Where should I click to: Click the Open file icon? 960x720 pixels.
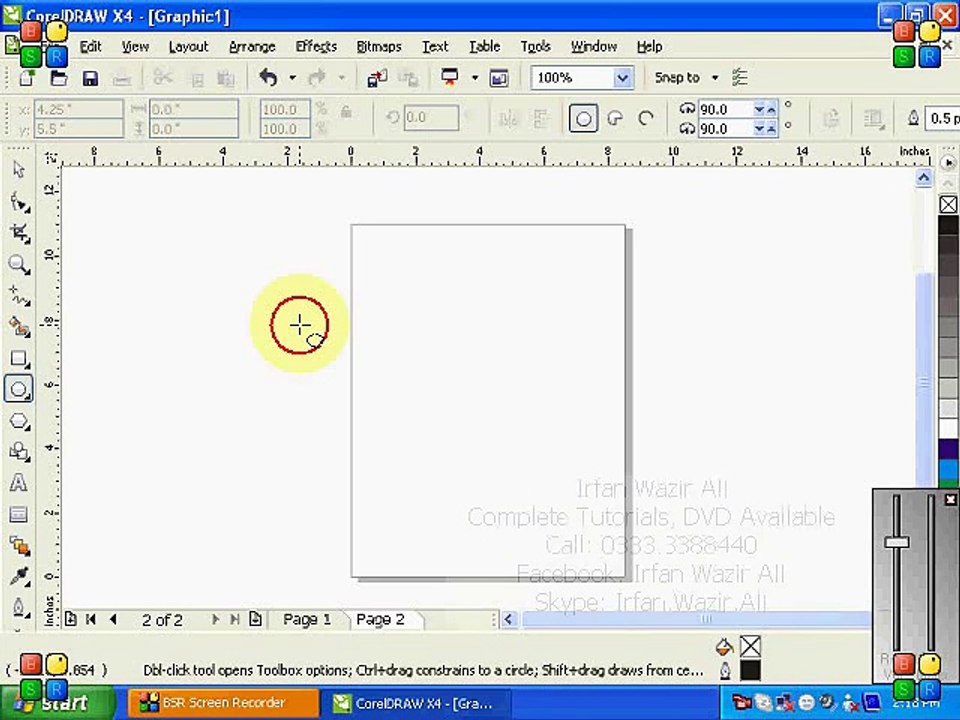tap(59, 78)
